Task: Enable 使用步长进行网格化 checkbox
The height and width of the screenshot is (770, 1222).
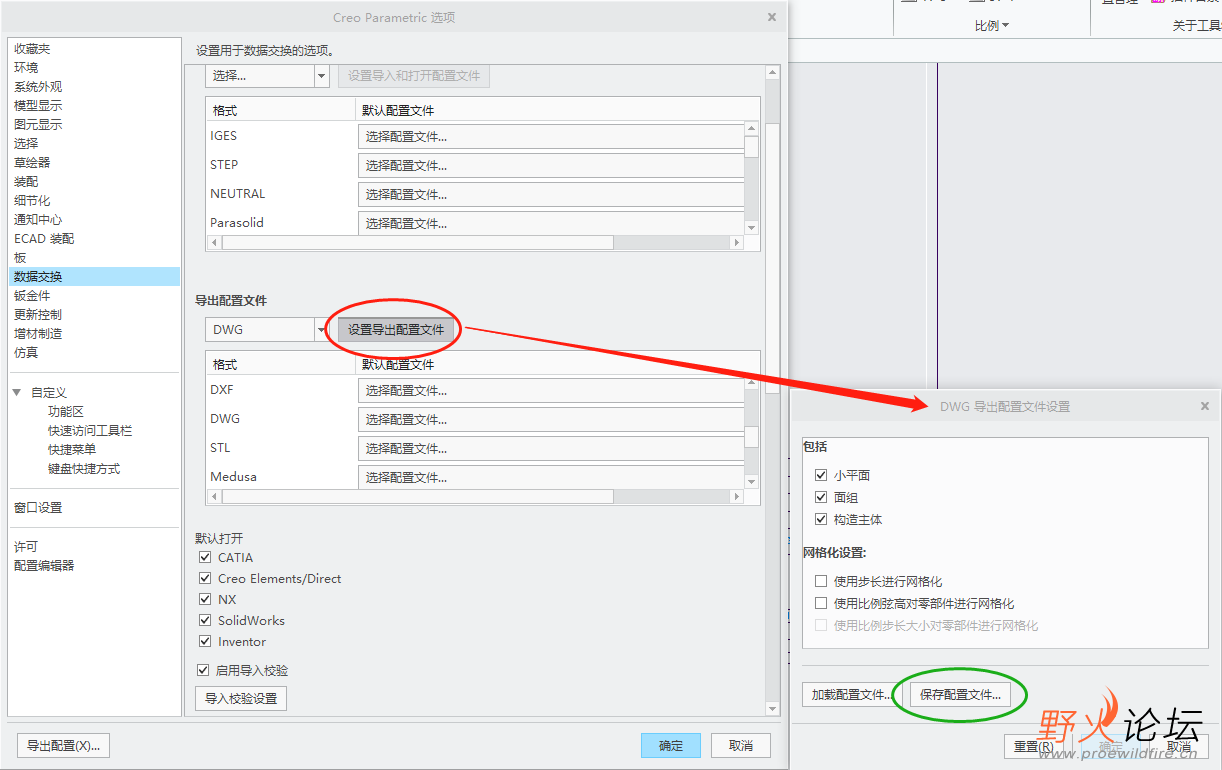Action: click(821, 582)
